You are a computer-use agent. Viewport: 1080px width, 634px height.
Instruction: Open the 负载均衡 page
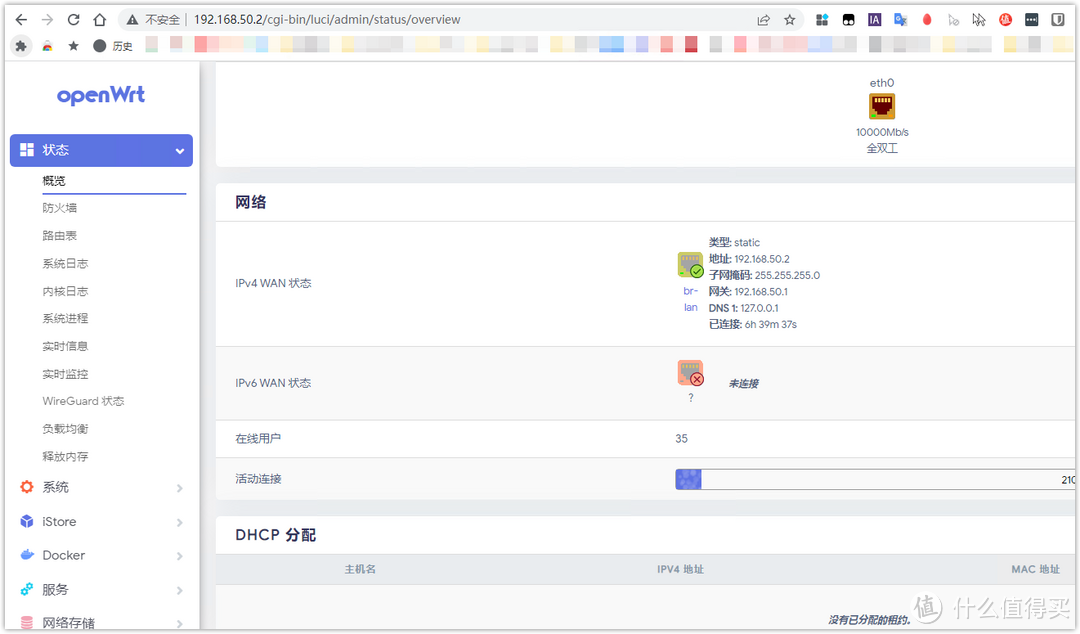click(65, 429)
